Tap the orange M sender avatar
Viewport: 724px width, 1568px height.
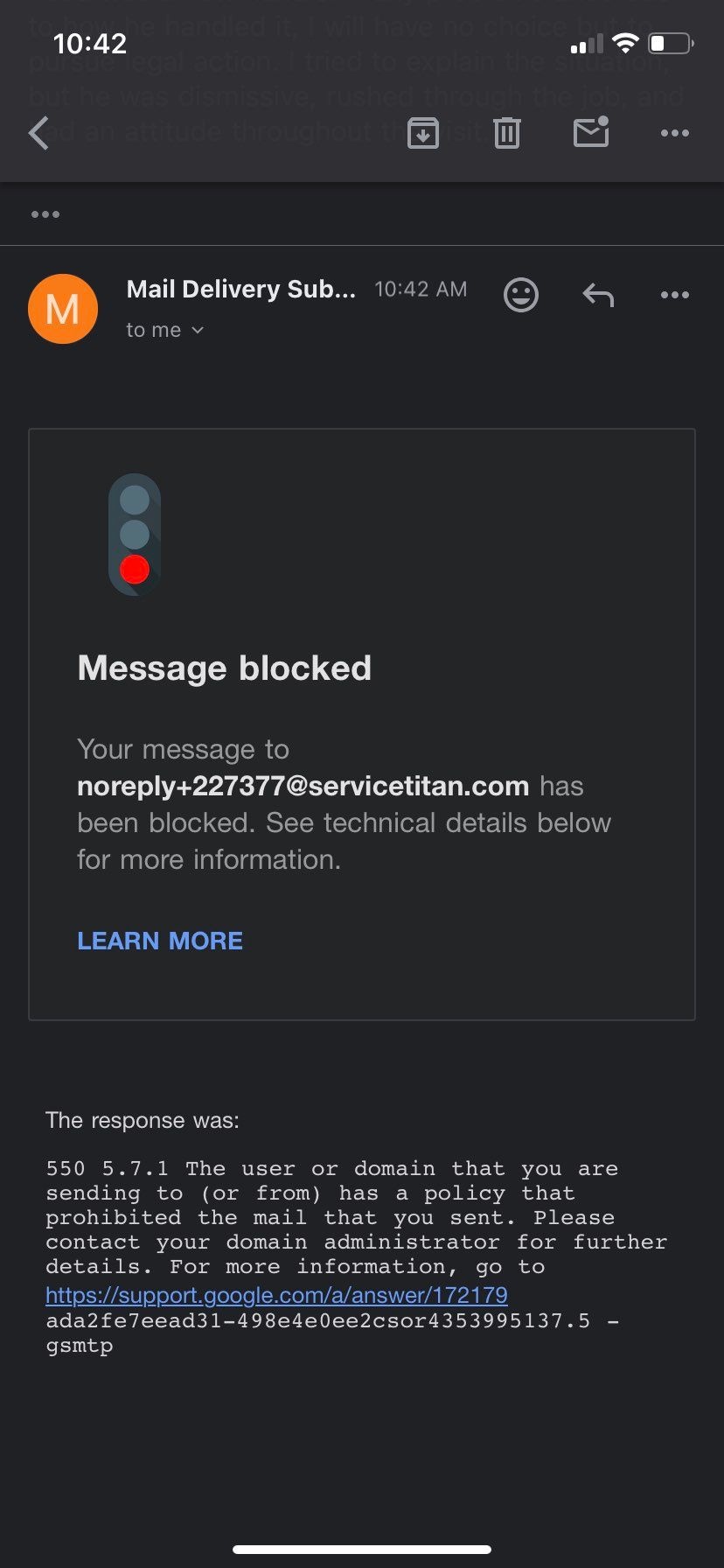pos(63,309)
